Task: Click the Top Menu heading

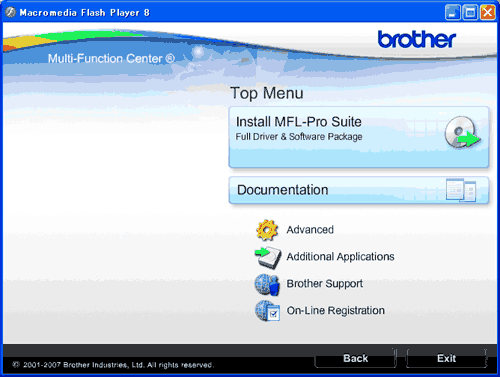Action: tap(267, 93)
